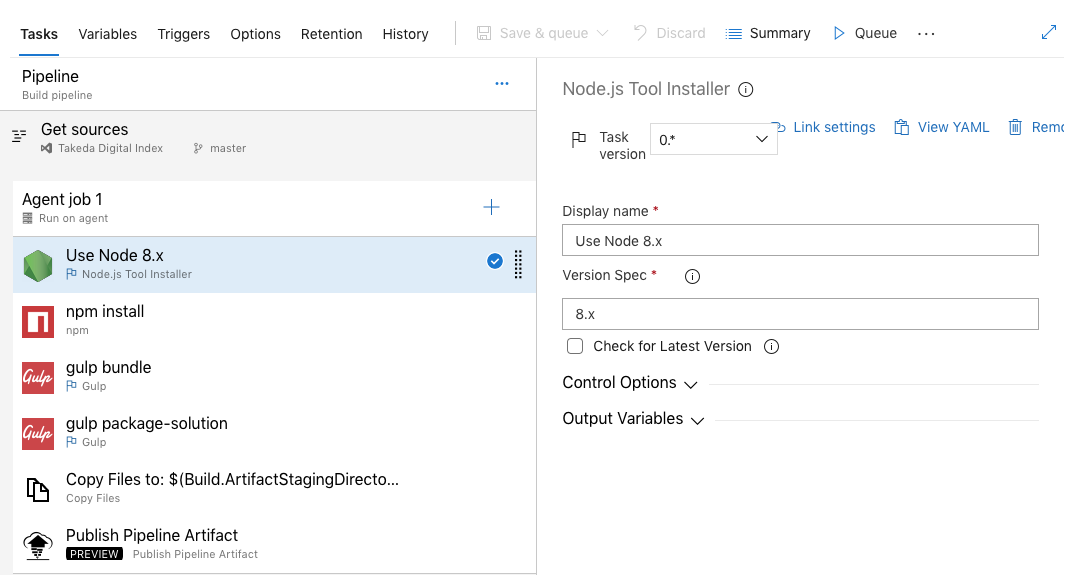Click the Queue button

point(864,33)
